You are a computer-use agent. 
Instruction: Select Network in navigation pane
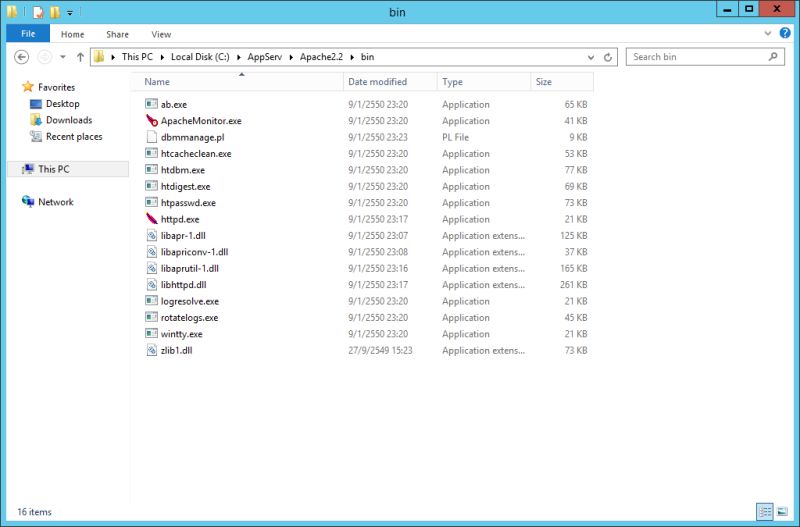click(x=56, y=202)
